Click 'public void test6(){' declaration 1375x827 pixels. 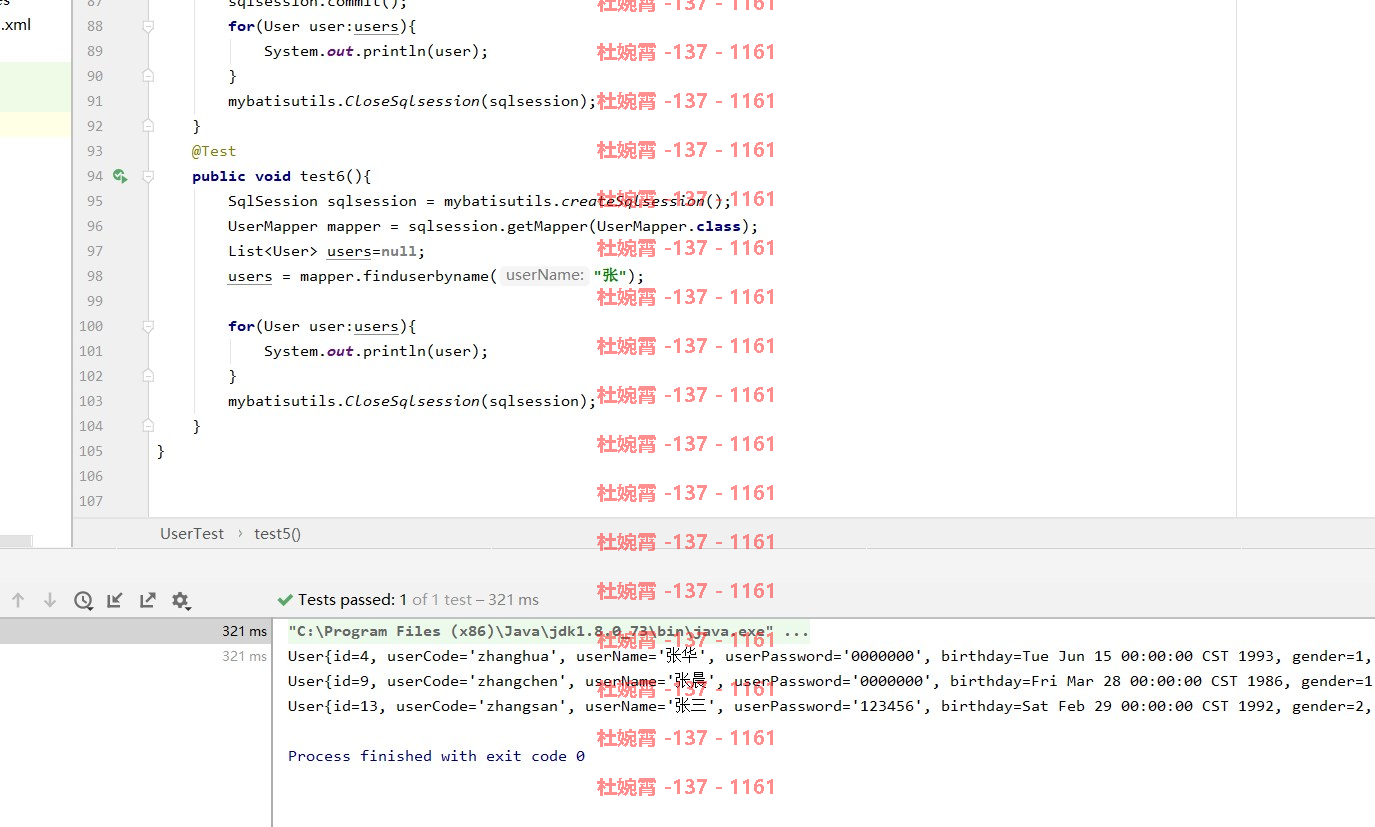[x=282, y=176]
